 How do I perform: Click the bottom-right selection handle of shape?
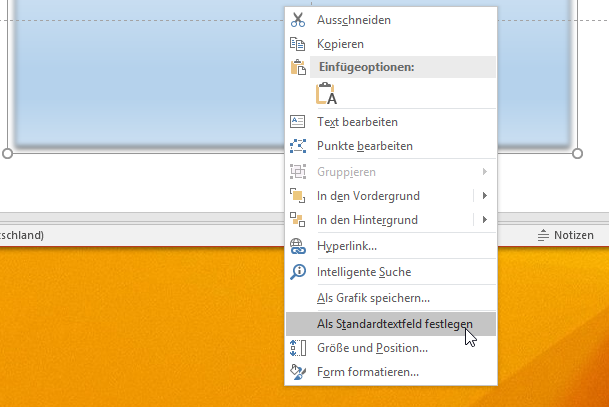pos(578,154)
